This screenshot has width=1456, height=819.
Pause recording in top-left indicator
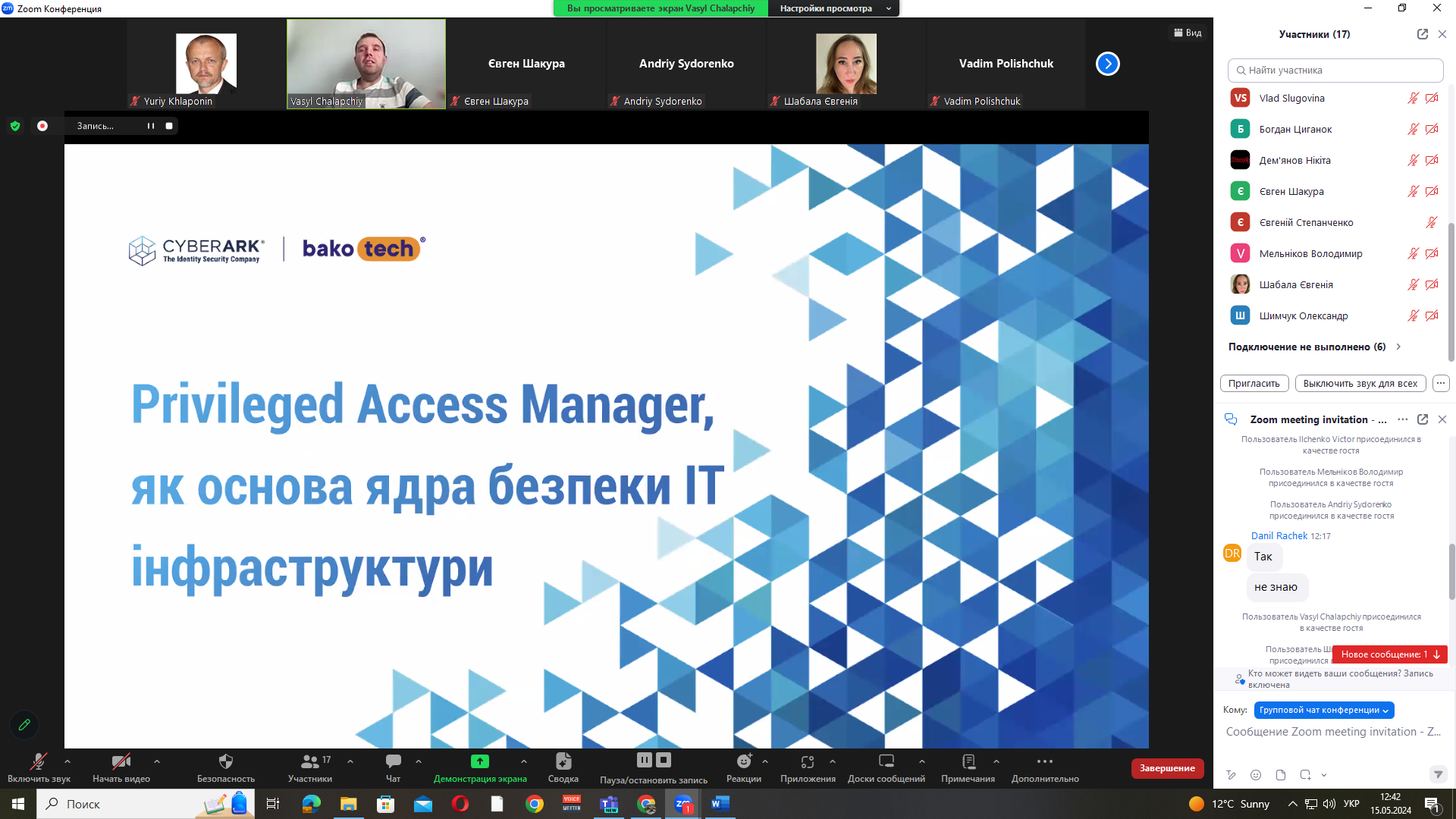coord(150,126)
